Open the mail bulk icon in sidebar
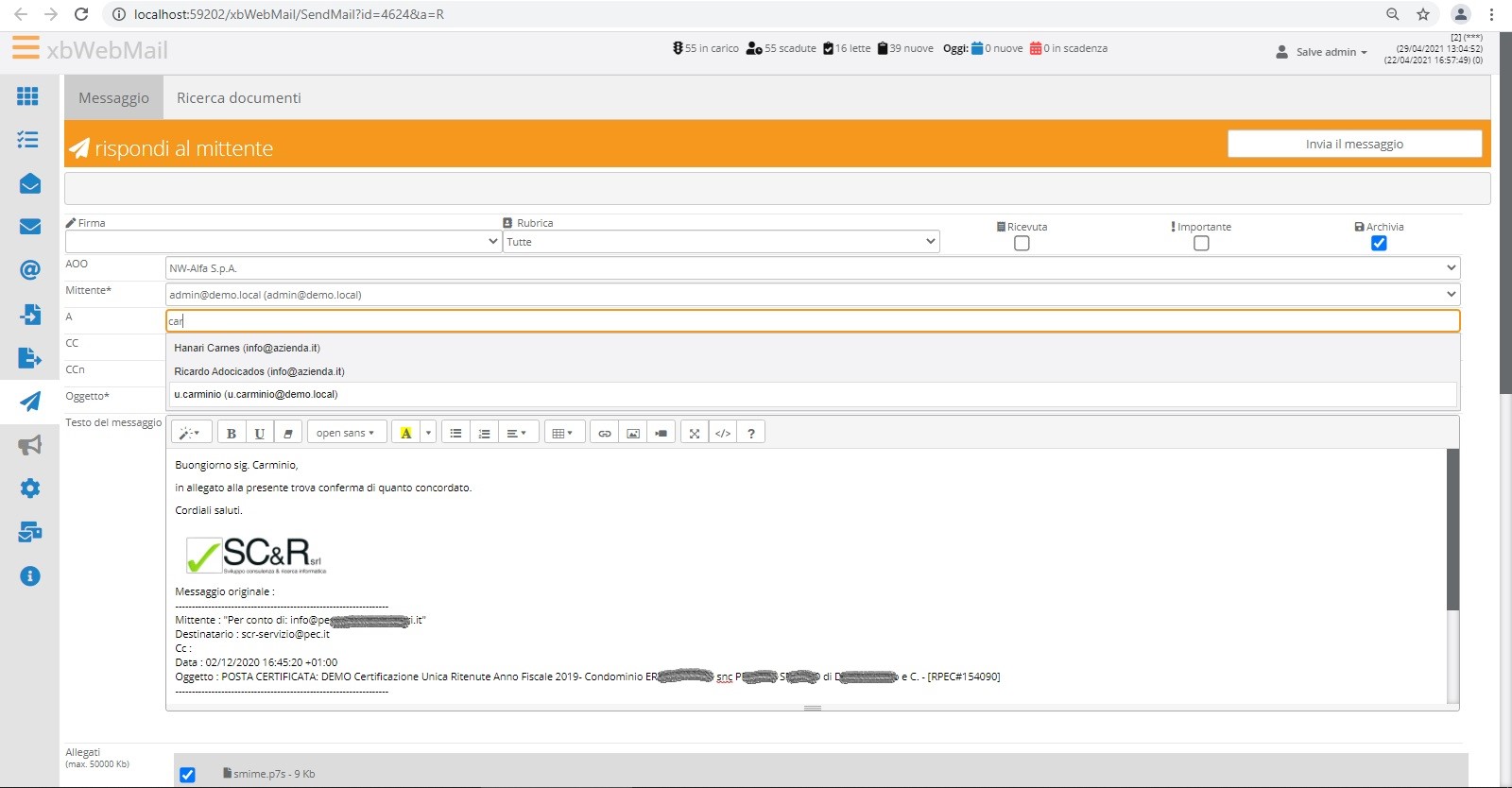1512x788 pixels. click(29, 532)
